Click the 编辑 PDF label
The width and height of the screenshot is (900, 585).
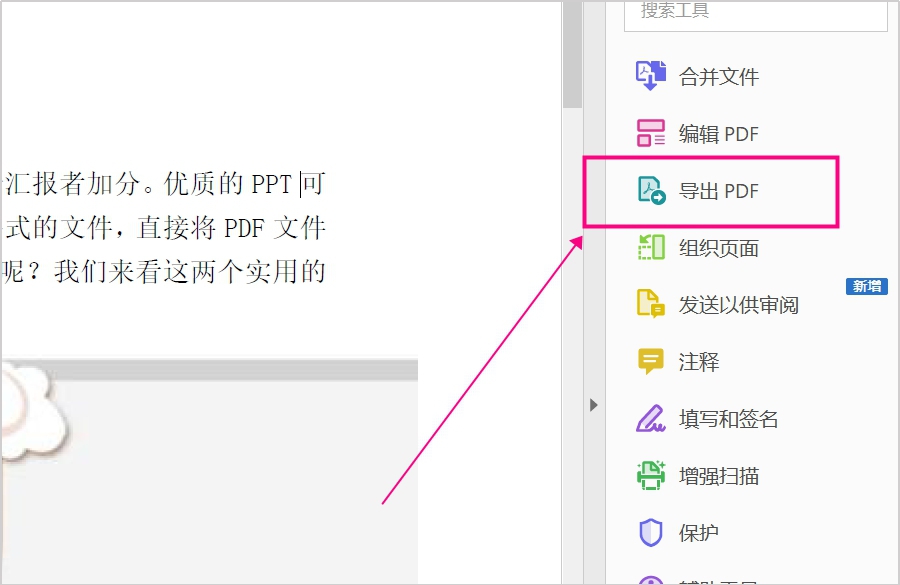(x=719, y=134)
